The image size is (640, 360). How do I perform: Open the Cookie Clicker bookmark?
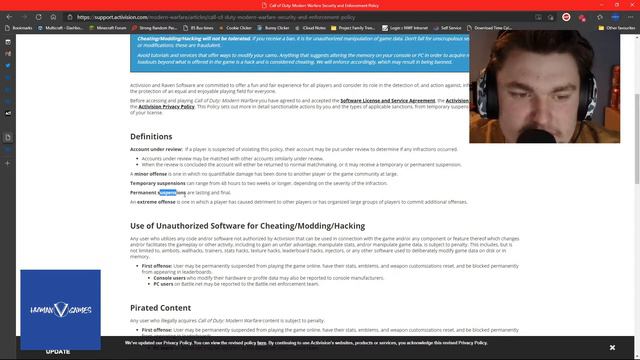235,28
